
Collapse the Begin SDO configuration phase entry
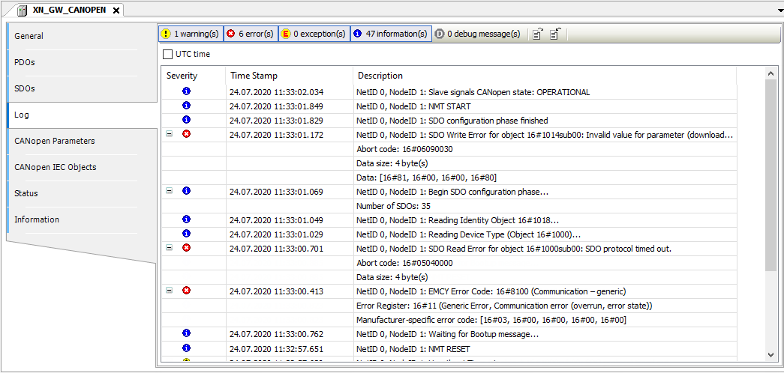click(170, 191)
